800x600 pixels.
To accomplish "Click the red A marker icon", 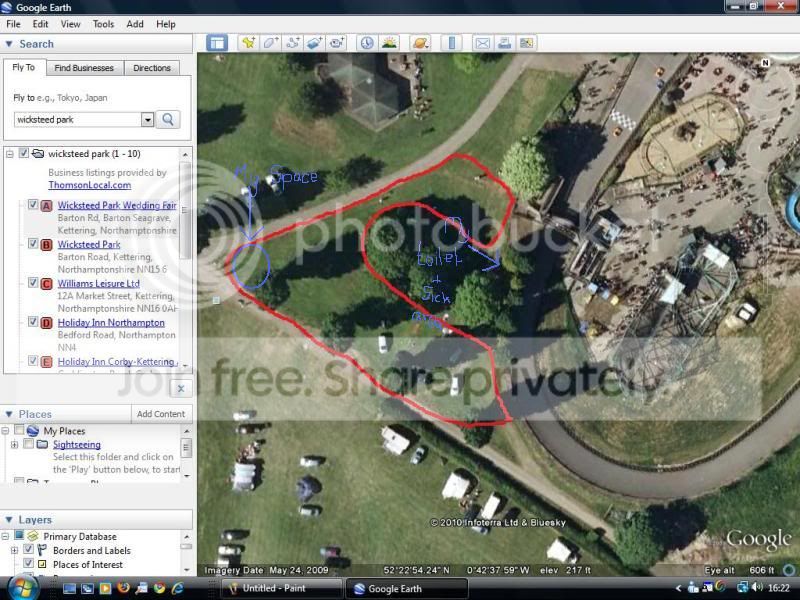I will (x=46, y=206).
